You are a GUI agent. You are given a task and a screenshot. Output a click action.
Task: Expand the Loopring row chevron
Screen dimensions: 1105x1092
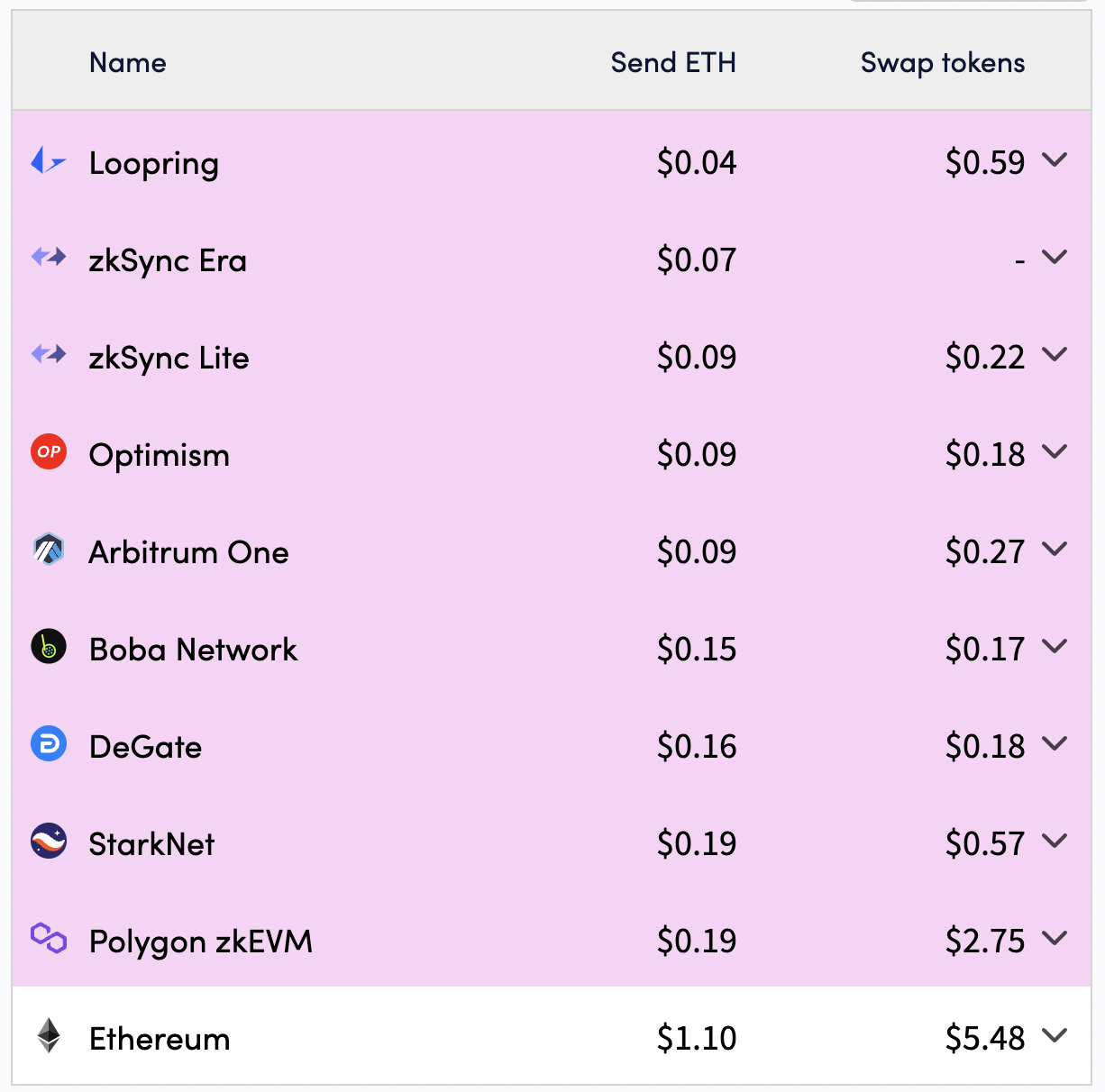[1055, 160]
